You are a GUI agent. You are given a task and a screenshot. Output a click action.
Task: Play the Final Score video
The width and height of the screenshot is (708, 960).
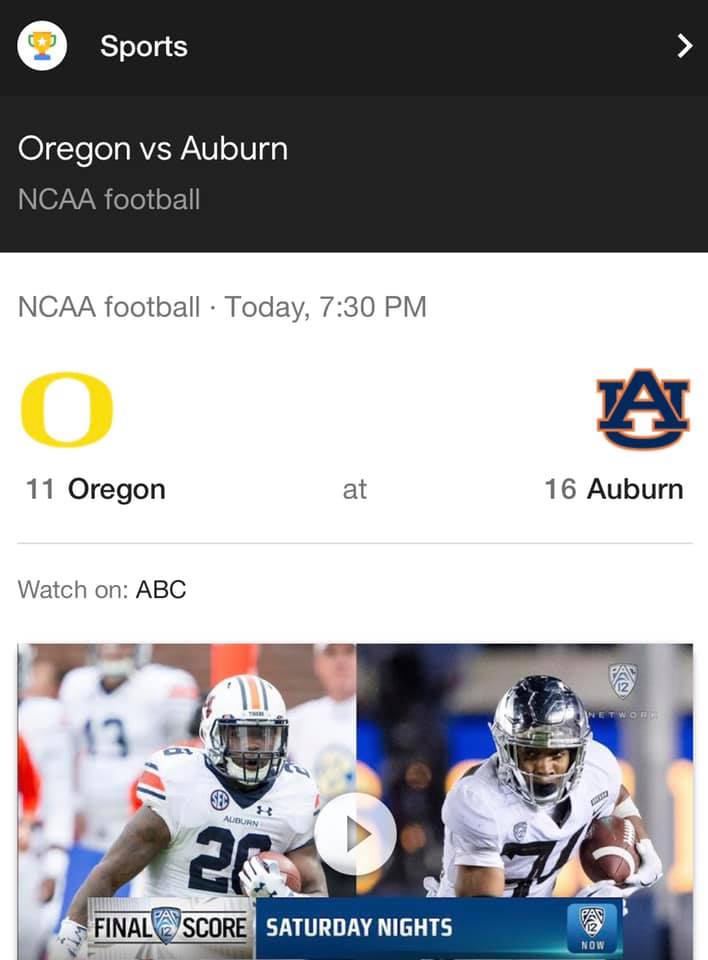point(355,834)
